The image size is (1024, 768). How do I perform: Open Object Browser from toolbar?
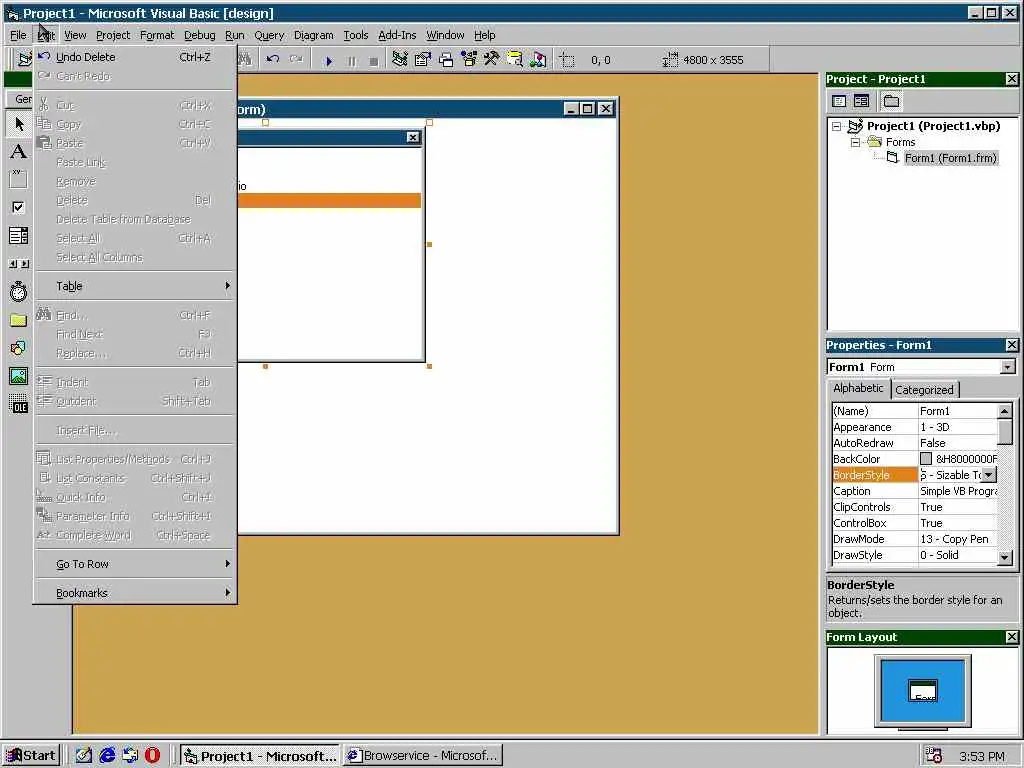coord(469,59)
